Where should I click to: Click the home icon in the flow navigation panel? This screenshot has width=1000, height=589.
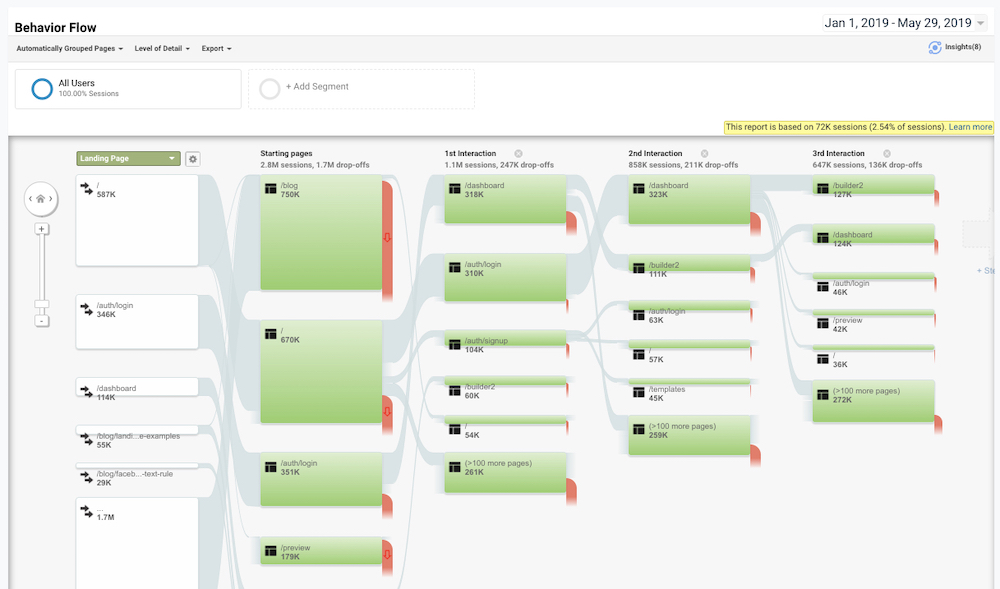(x=41, y=199)
